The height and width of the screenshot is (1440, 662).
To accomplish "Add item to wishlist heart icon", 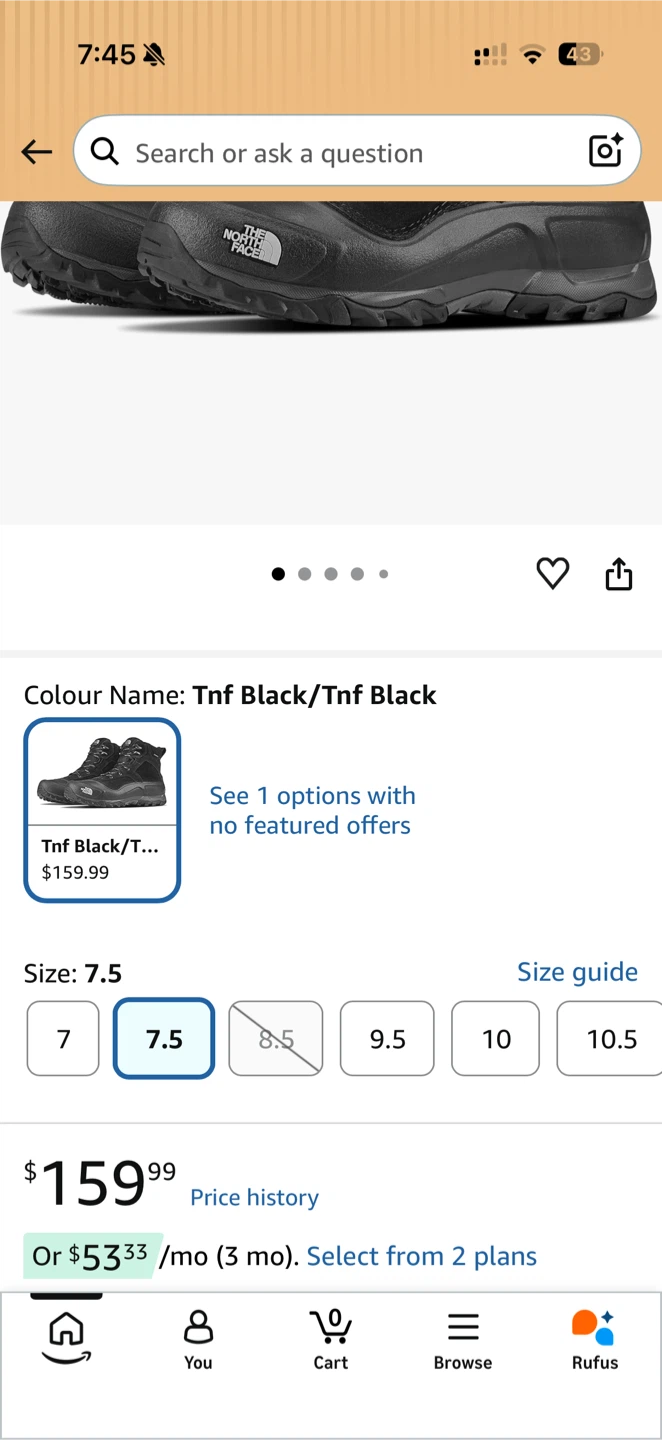I will pos(553,573).
